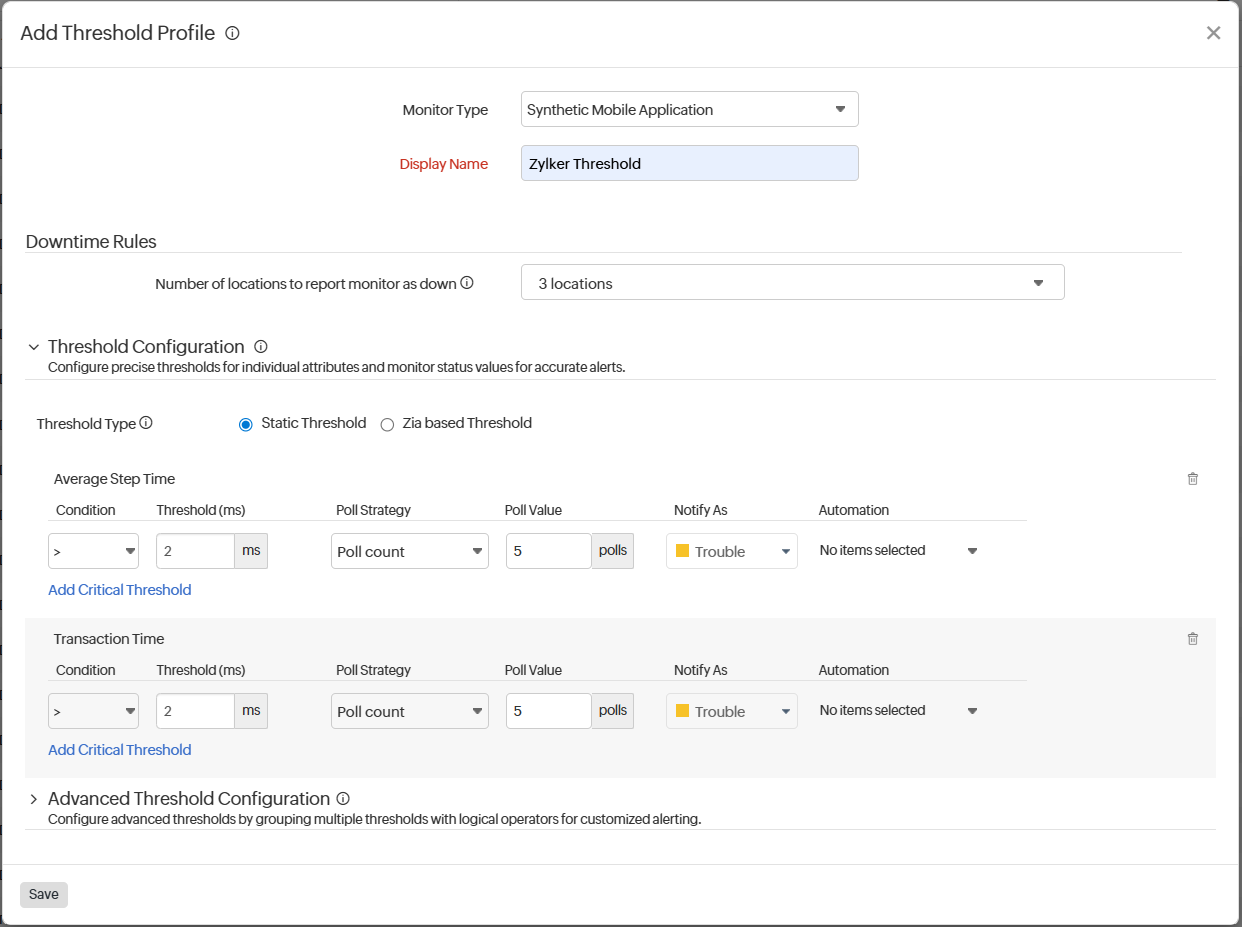Click the Advanced Threshold Configuration info icon

[x=342, y=798]
